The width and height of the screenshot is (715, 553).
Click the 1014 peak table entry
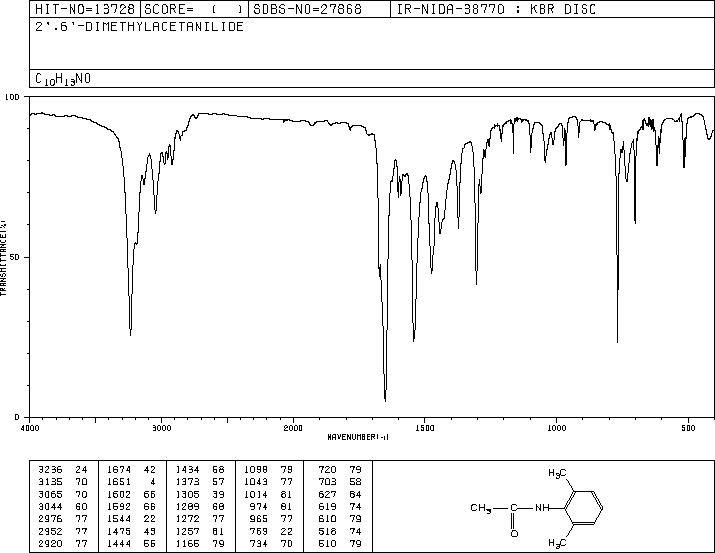[269, 494]
